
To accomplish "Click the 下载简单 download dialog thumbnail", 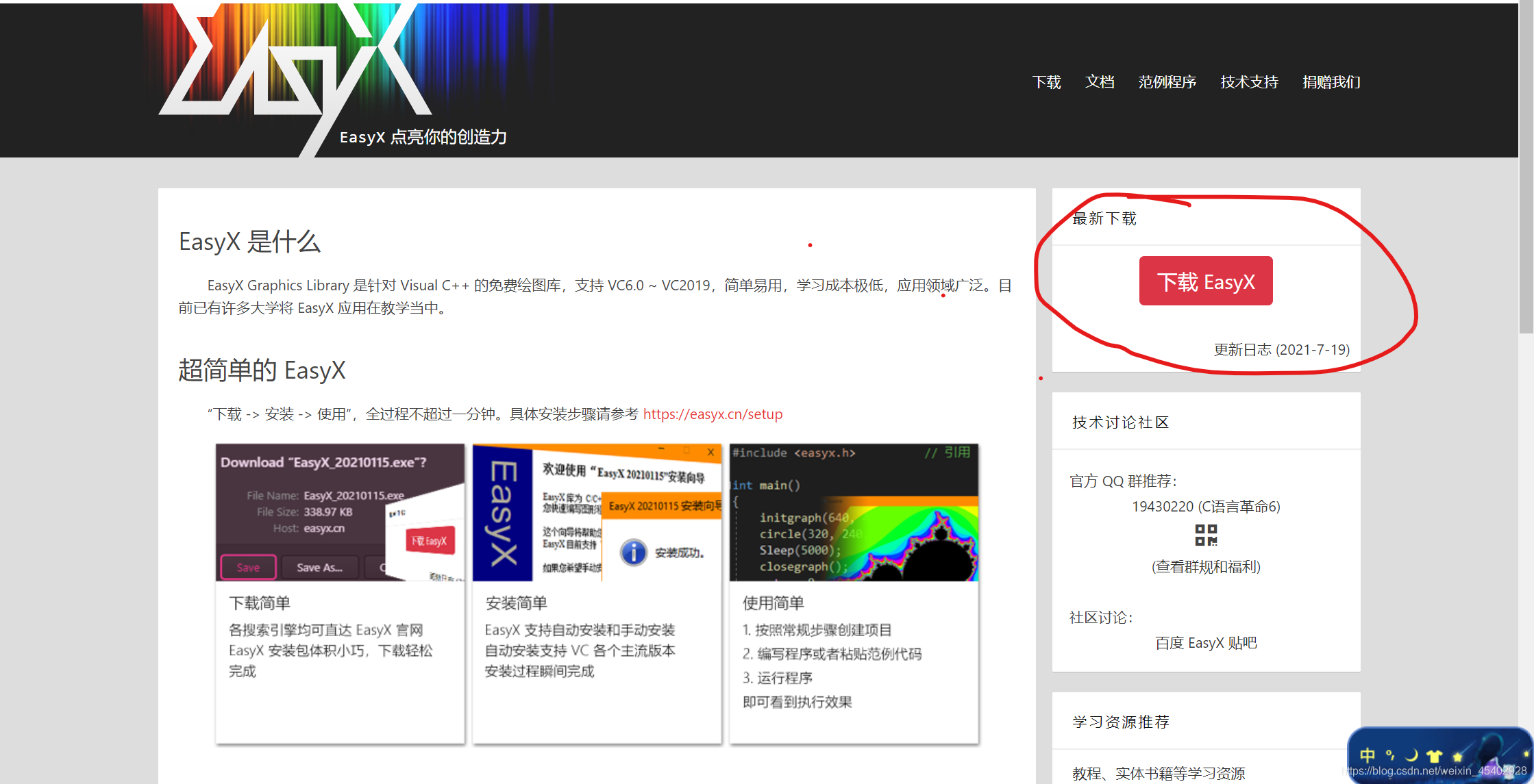I will [x=340, y=512].
